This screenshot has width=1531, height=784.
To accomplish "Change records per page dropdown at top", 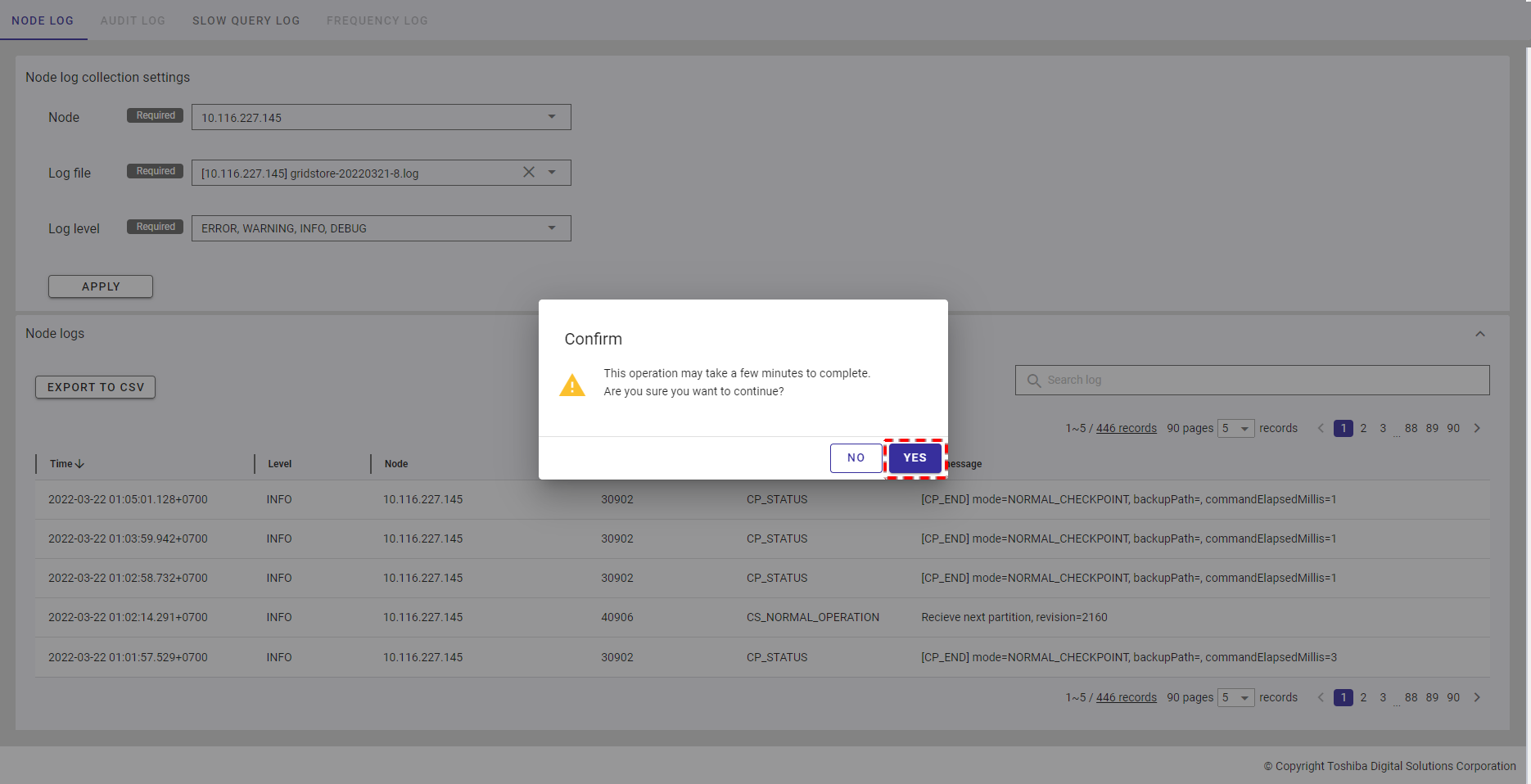I will point(1235,428).
